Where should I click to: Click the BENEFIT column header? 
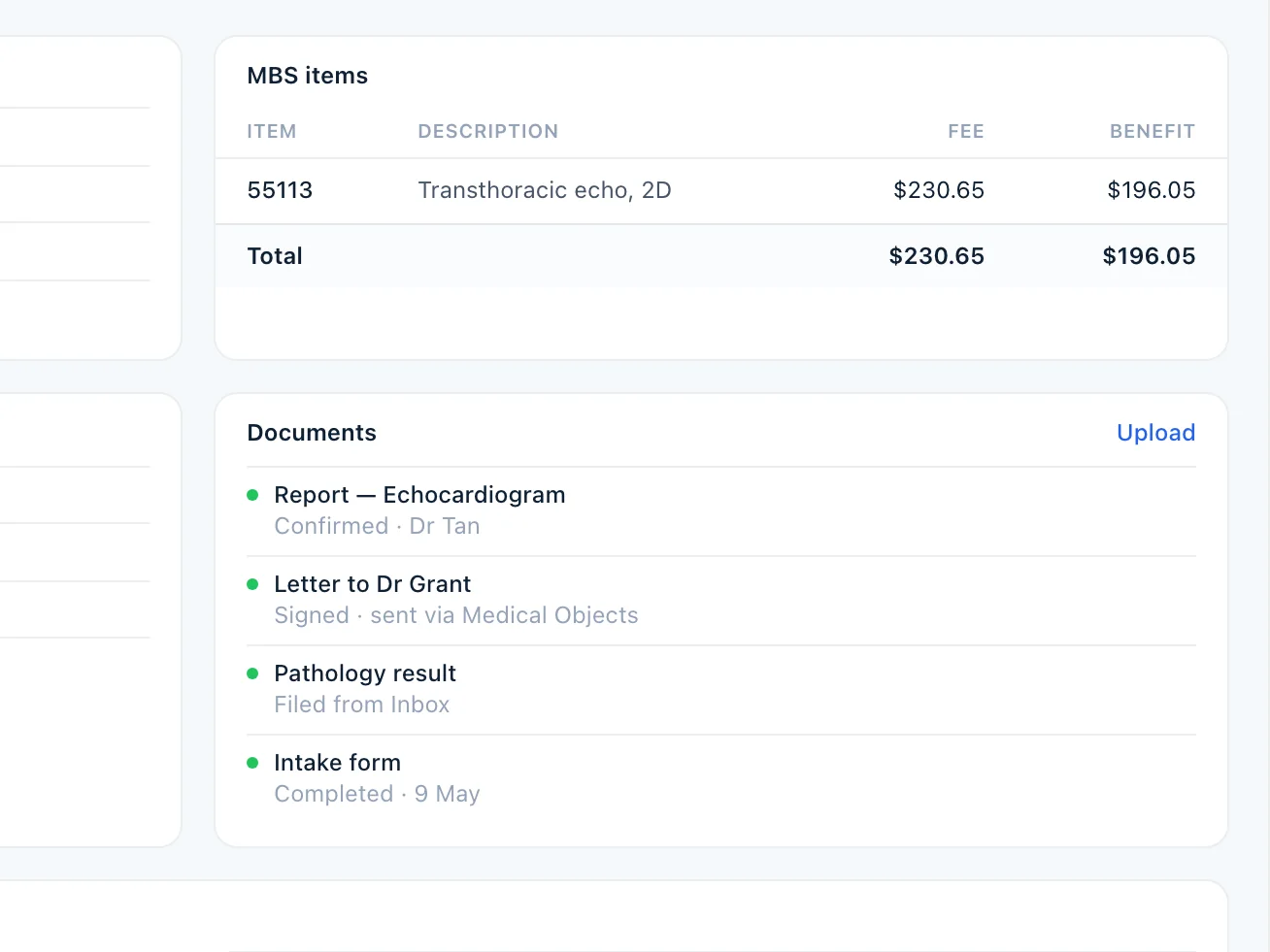1153,132
